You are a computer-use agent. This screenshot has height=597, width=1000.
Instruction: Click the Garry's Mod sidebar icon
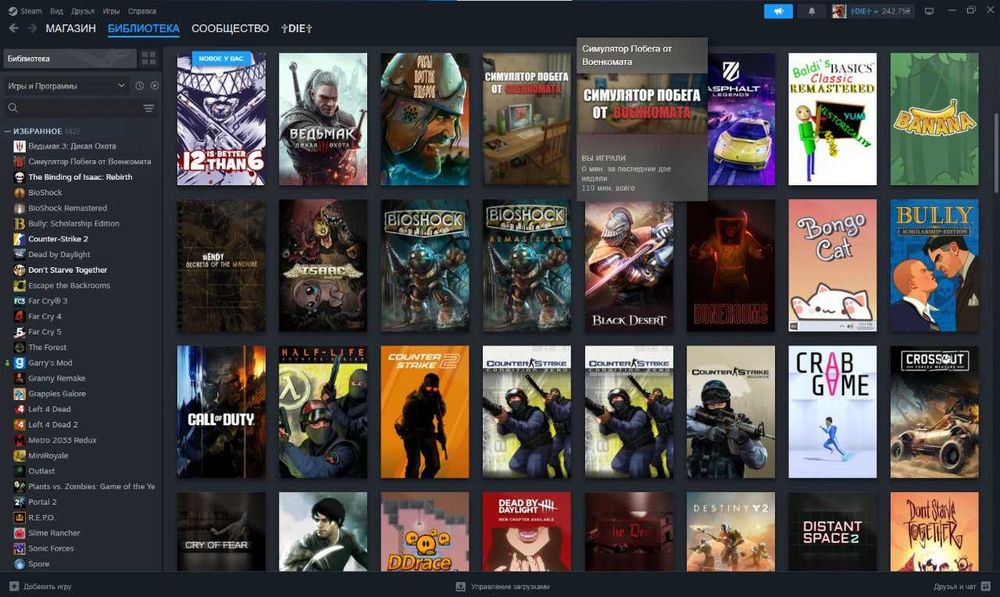19,363
